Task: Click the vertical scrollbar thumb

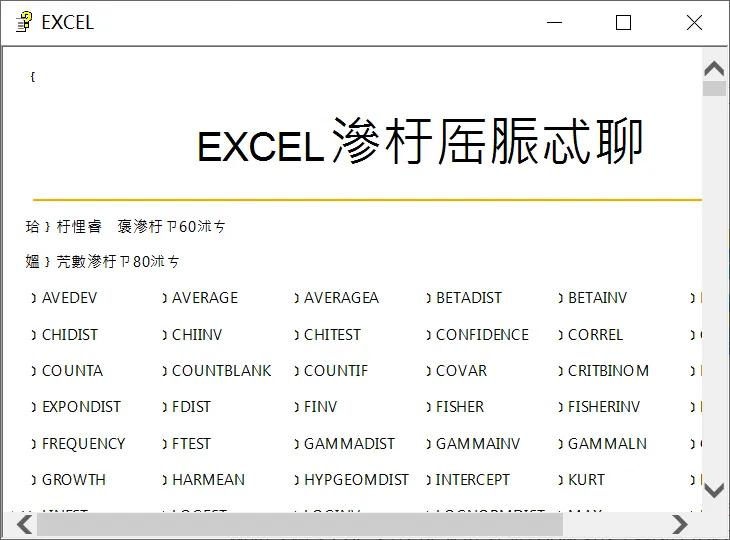Action: [x=714, y=88]
